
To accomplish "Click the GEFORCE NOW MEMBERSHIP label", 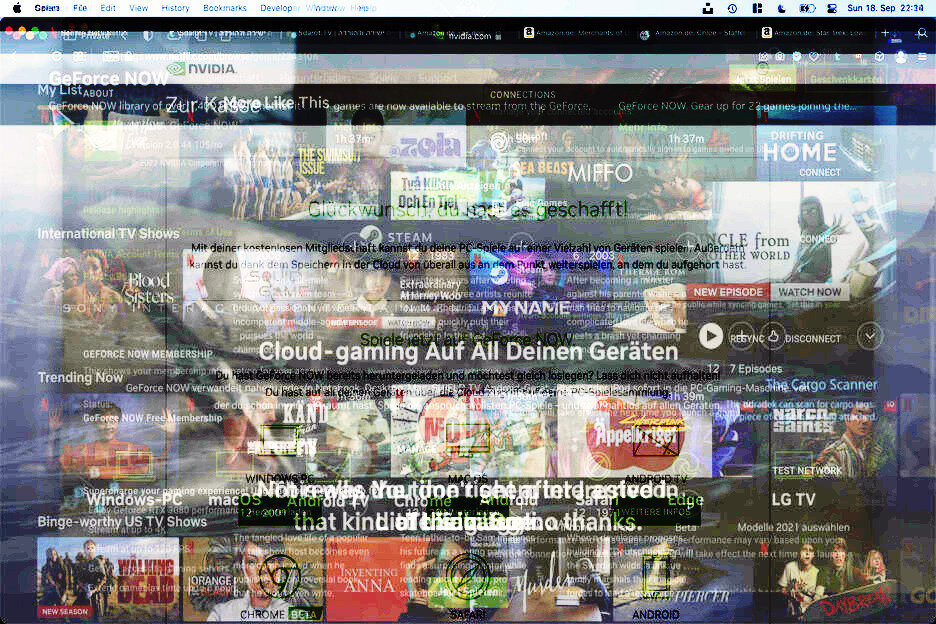I will pyautogui.click(x=147, y=354).
